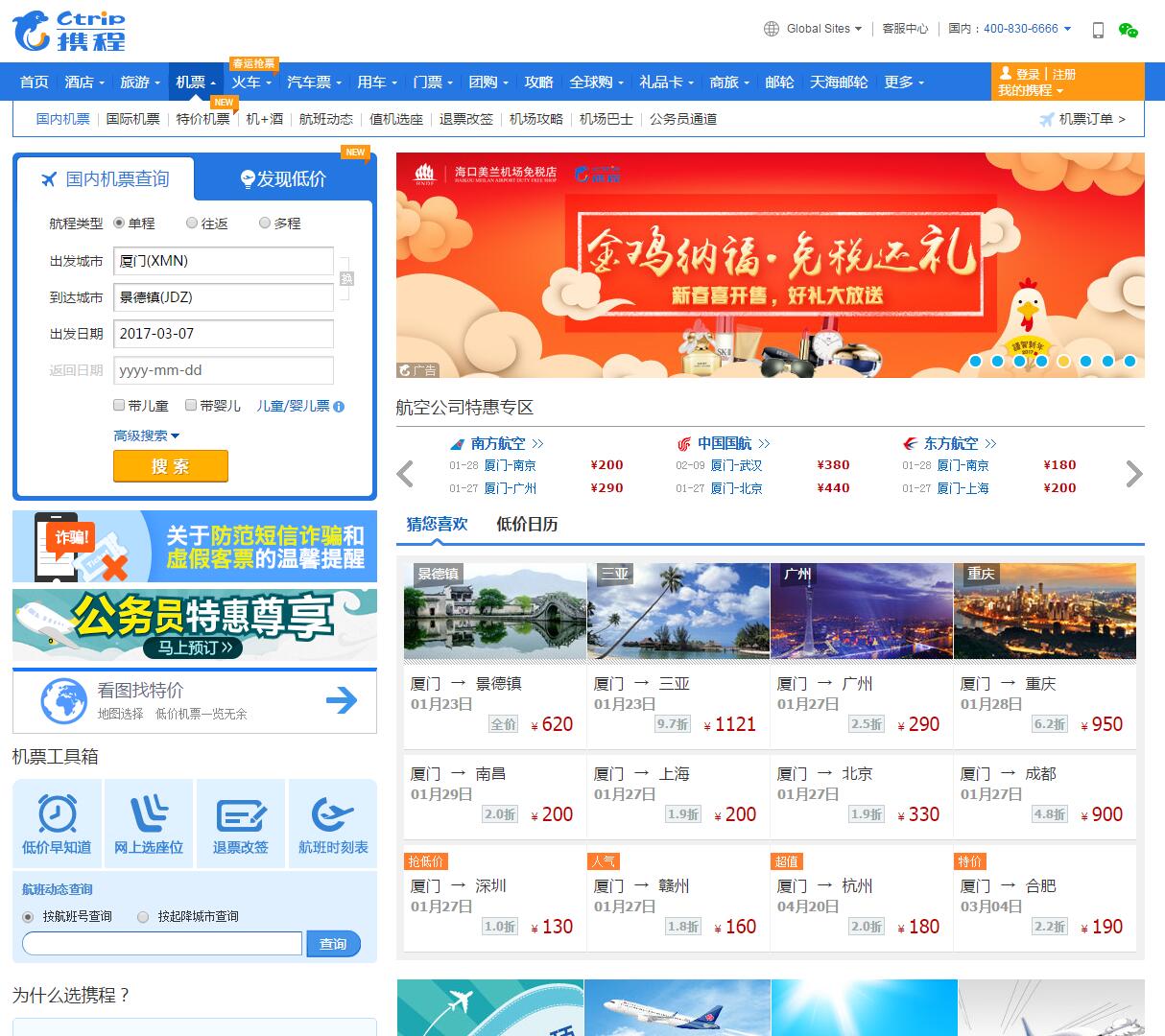The height and width of the screenshot is (1036, 1165).
Task: Open 航班动态 submenu item
Action: [326, 119]
